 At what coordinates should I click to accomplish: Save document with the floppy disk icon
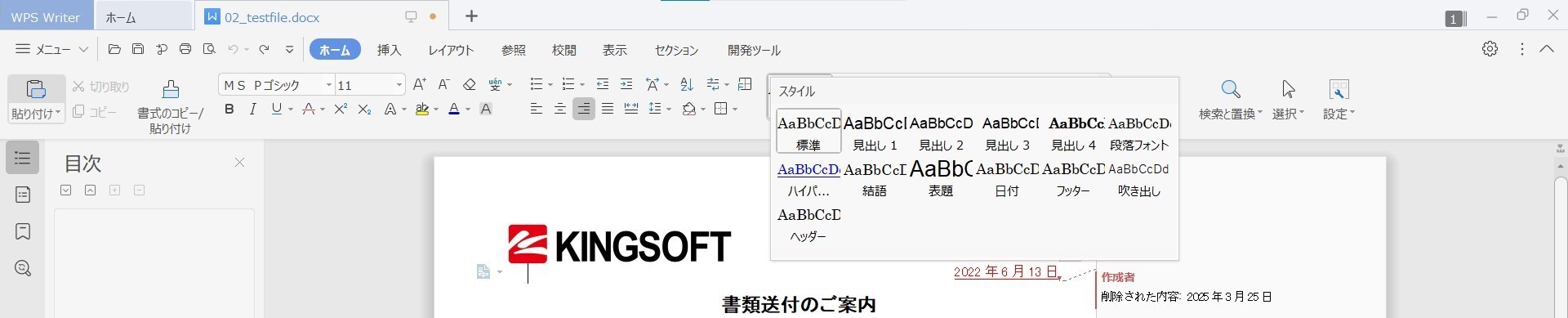click(138, 50)
